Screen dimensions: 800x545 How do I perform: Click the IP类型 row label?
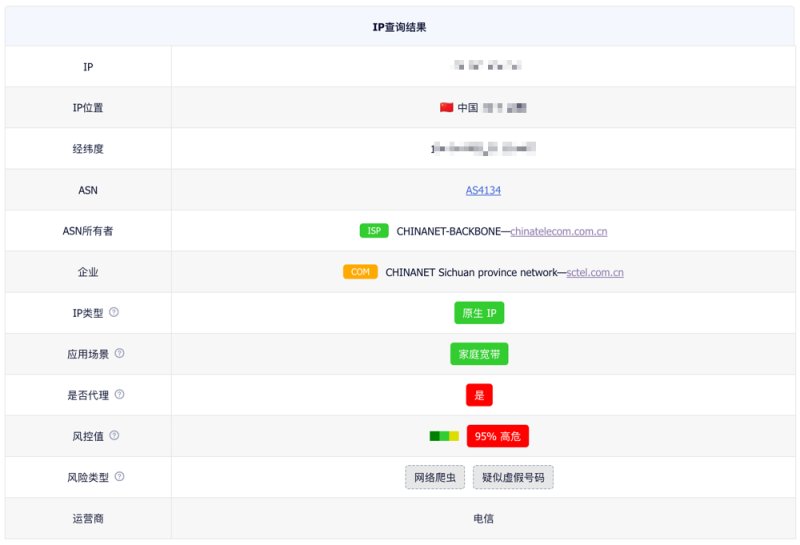tap(88, 313)
